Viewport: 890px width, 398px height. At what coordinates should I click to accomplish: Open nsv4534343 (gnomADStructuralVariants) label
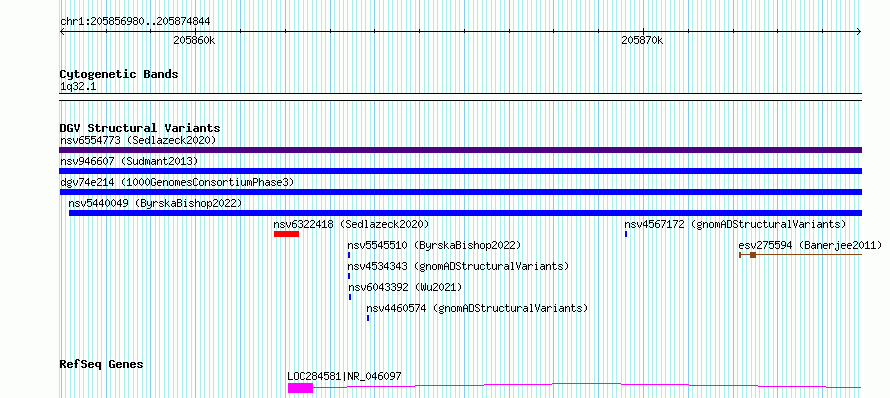tap(458, 266)
